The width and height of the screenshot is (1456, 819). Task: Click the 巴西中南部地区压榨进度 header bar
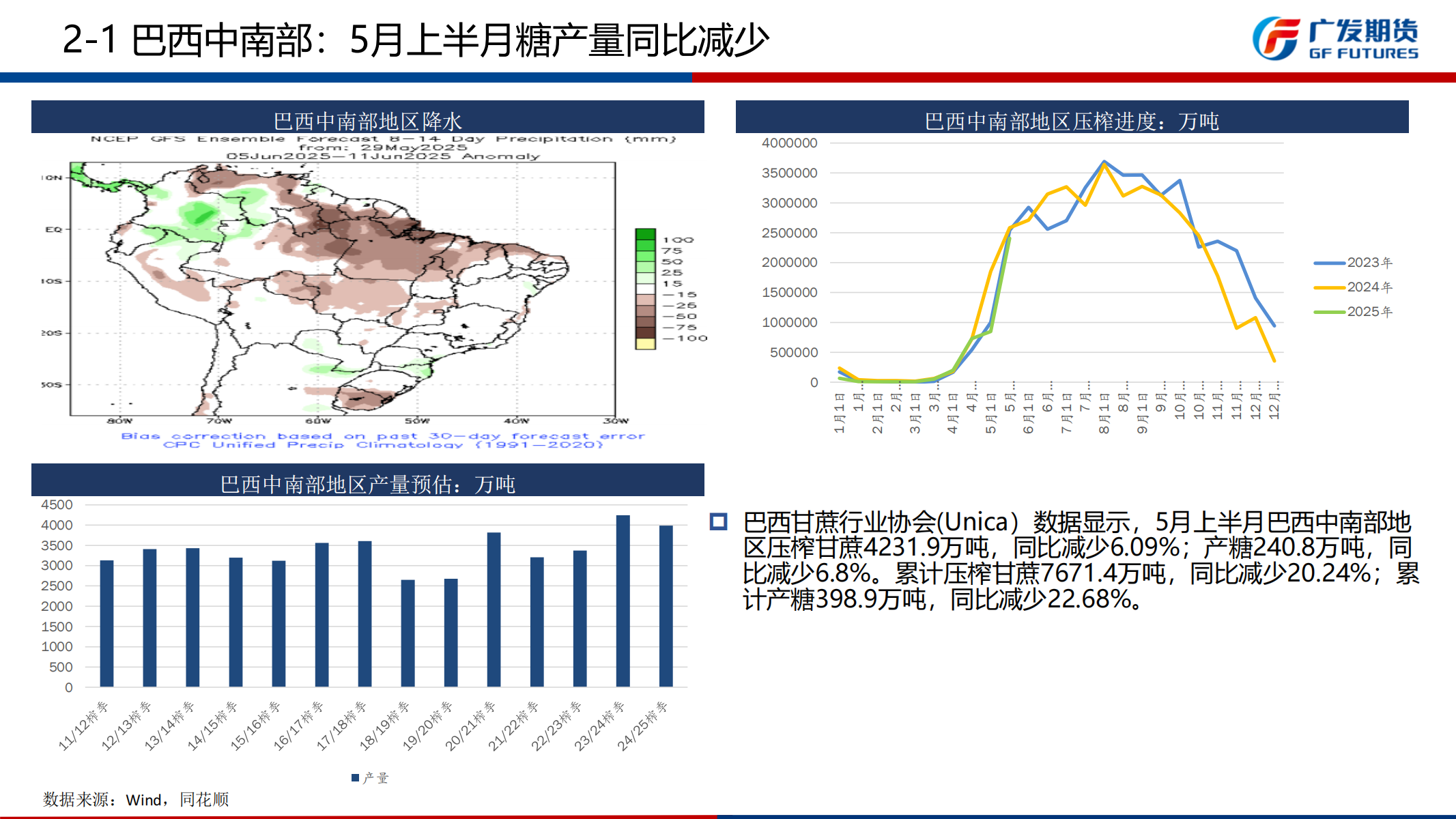point(1072,117)
